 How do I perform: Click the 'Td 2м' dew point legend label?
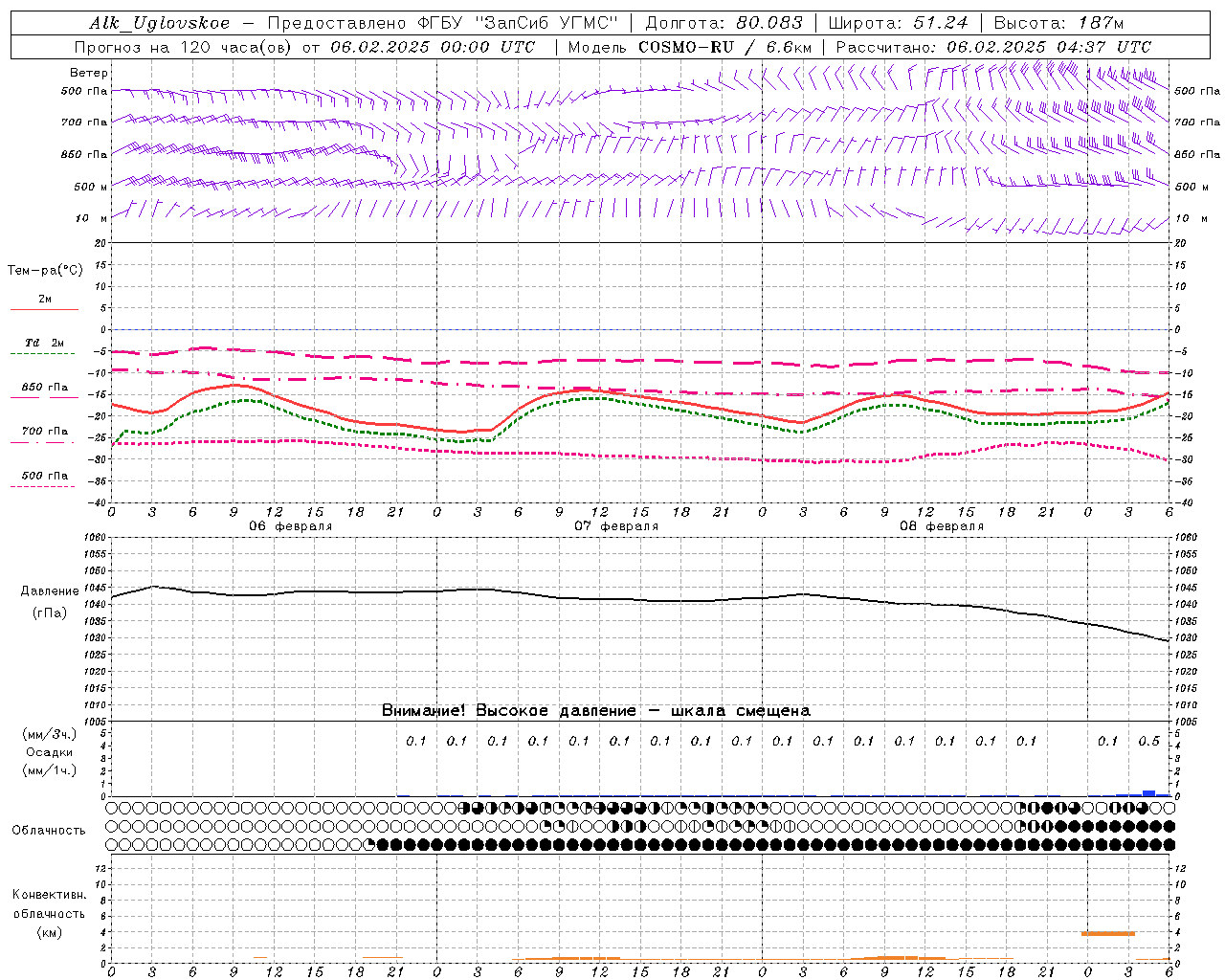coord(44,343)
